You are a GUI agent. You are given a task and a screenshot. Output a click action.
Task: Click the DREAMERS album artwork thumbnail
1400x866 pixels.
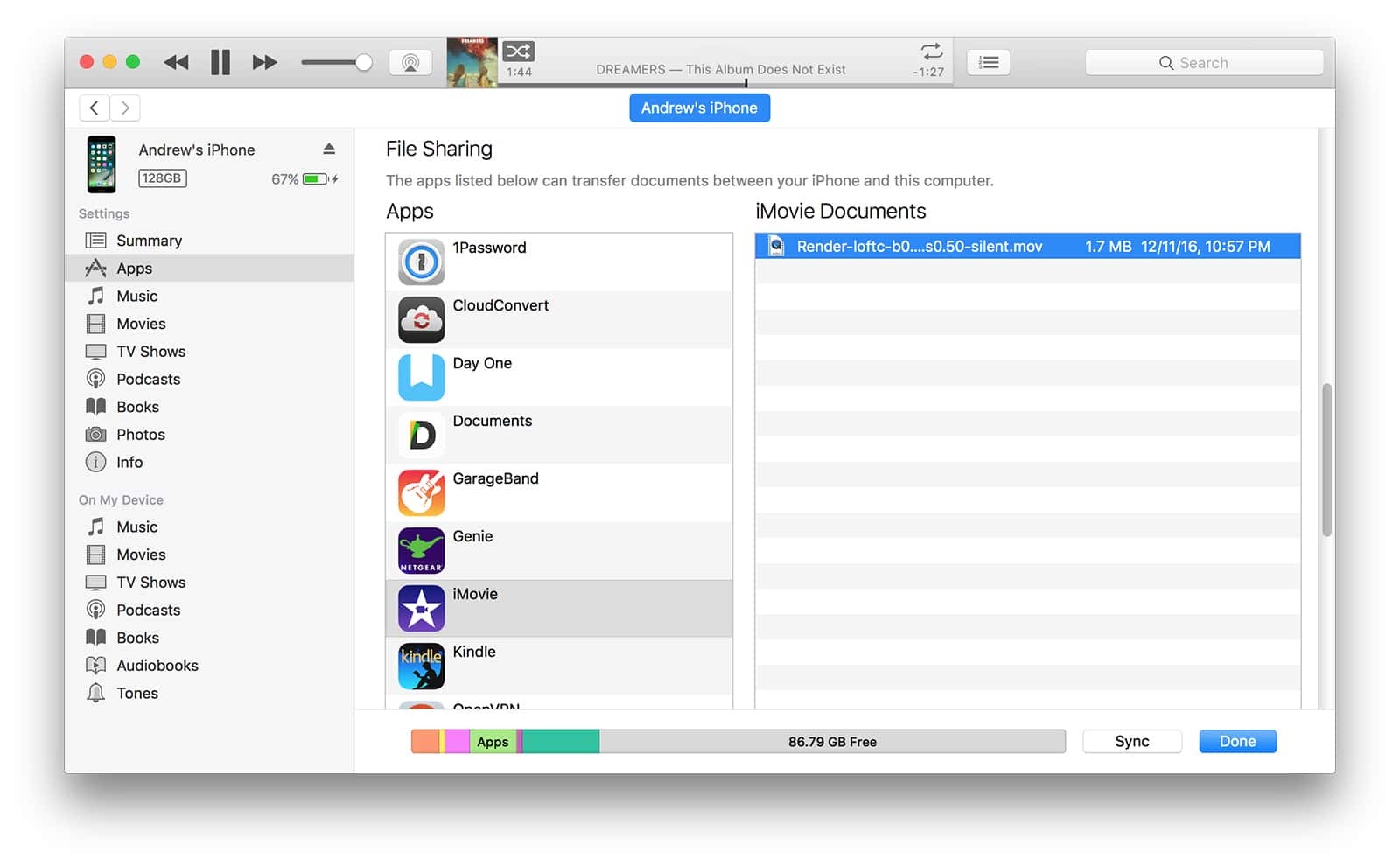pyautogui.click(x=472, y=62)
